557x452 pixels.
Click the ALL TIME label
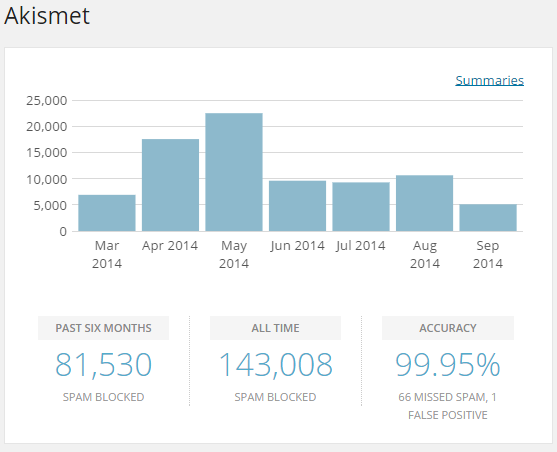click(275, 328)
